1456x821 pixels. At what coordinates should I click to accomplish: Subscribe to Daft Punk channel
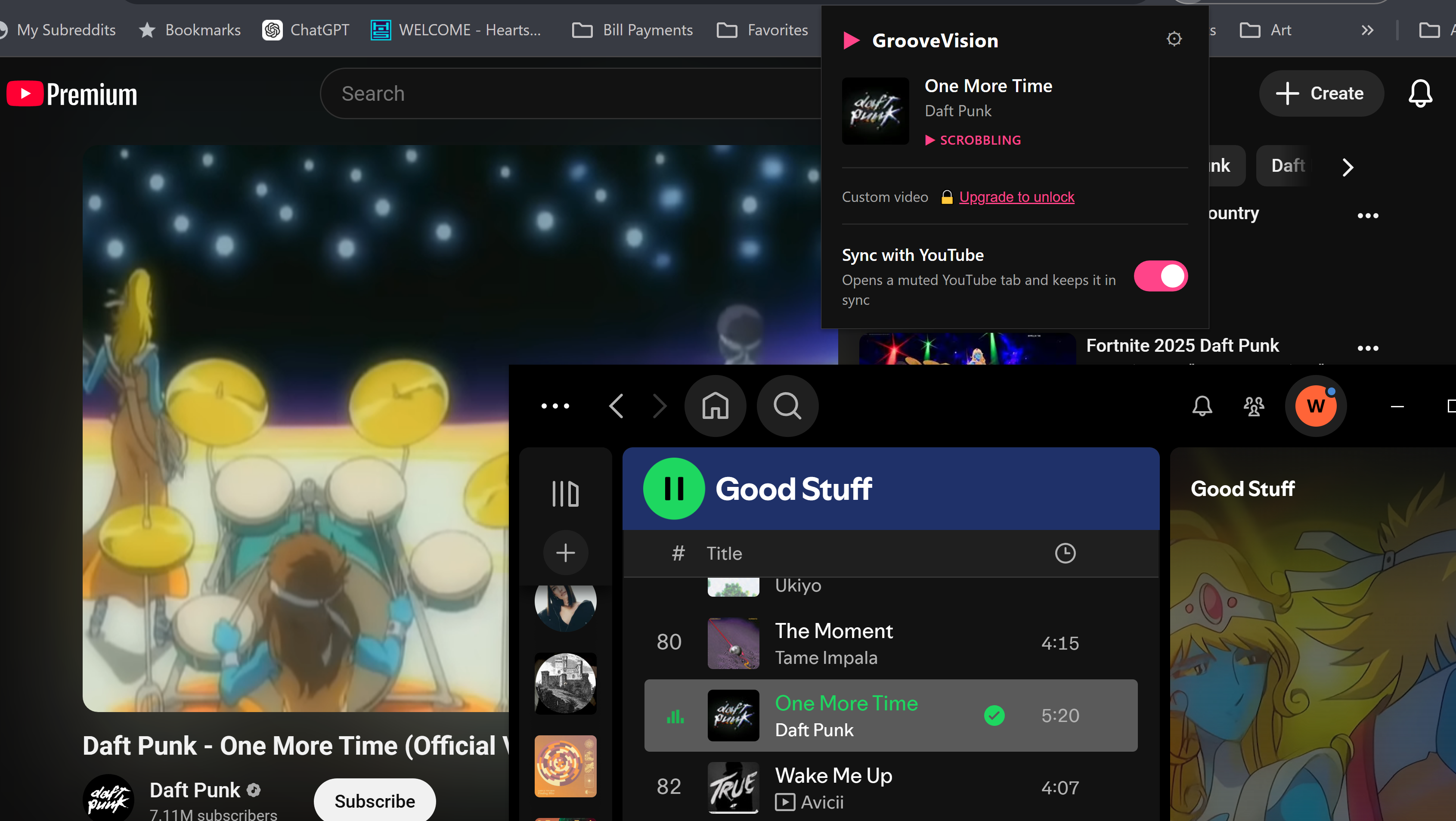(x=375, y=801)
